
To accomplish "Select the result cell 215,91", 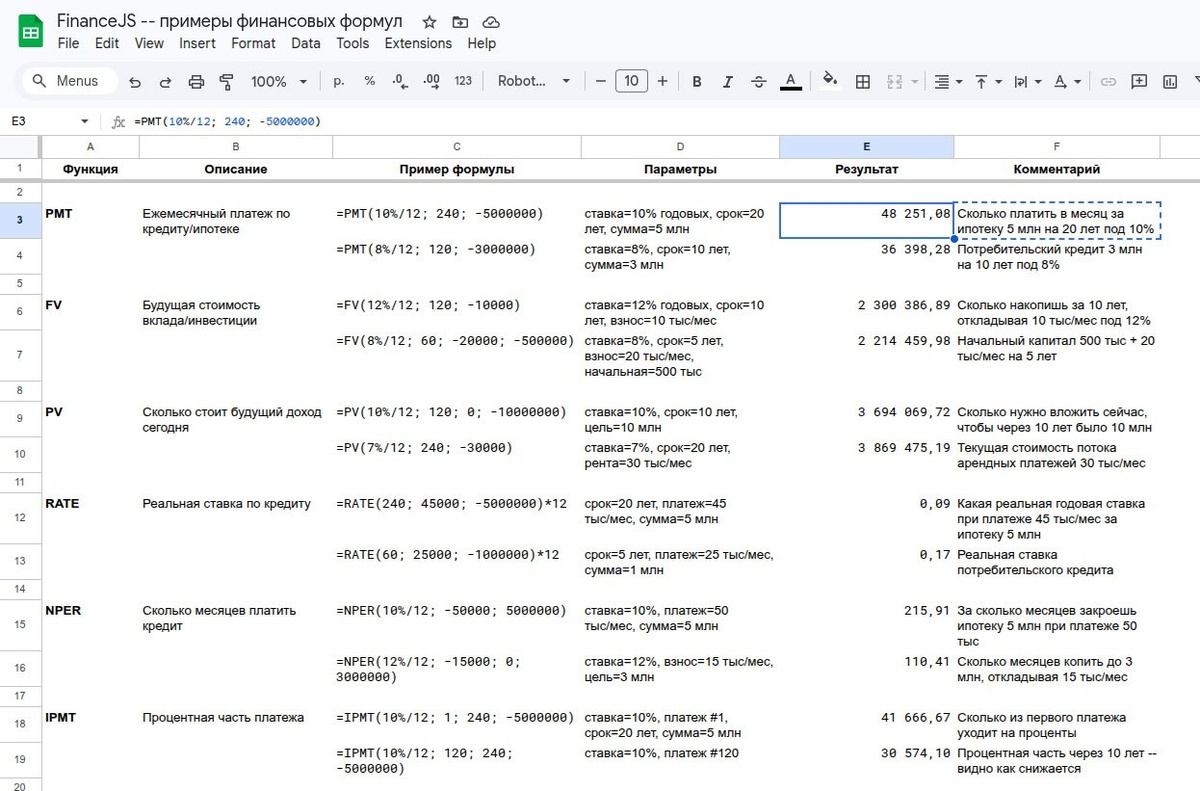I will [866, 623].
